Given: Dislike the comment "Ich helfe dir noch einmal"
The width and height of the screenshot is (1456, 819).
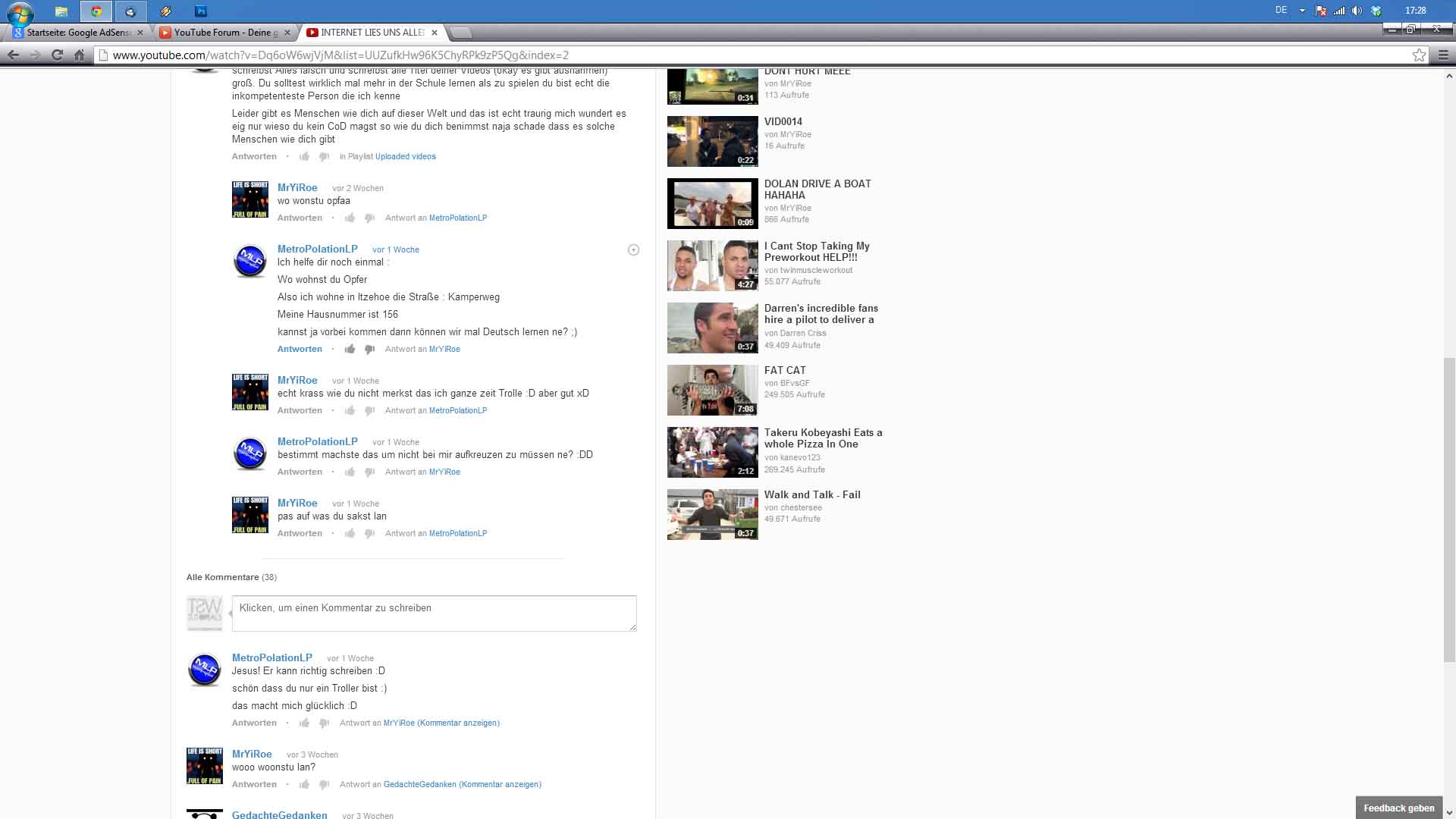Looking at the screenshot, I should click(369, 349).
